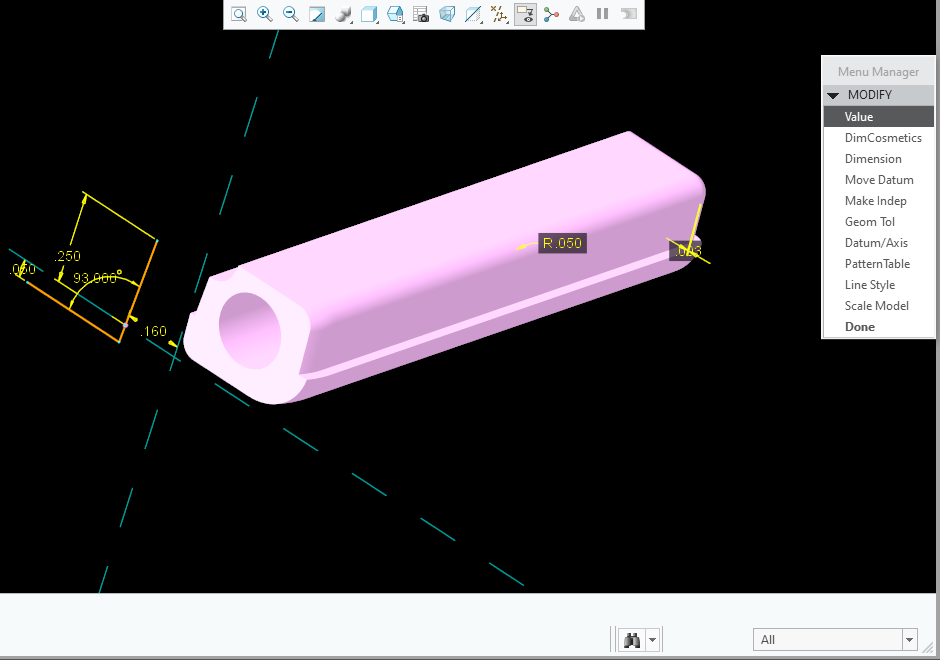
Task: Select Value in the MODIFY menu
Action: click(x=878, y=117)
